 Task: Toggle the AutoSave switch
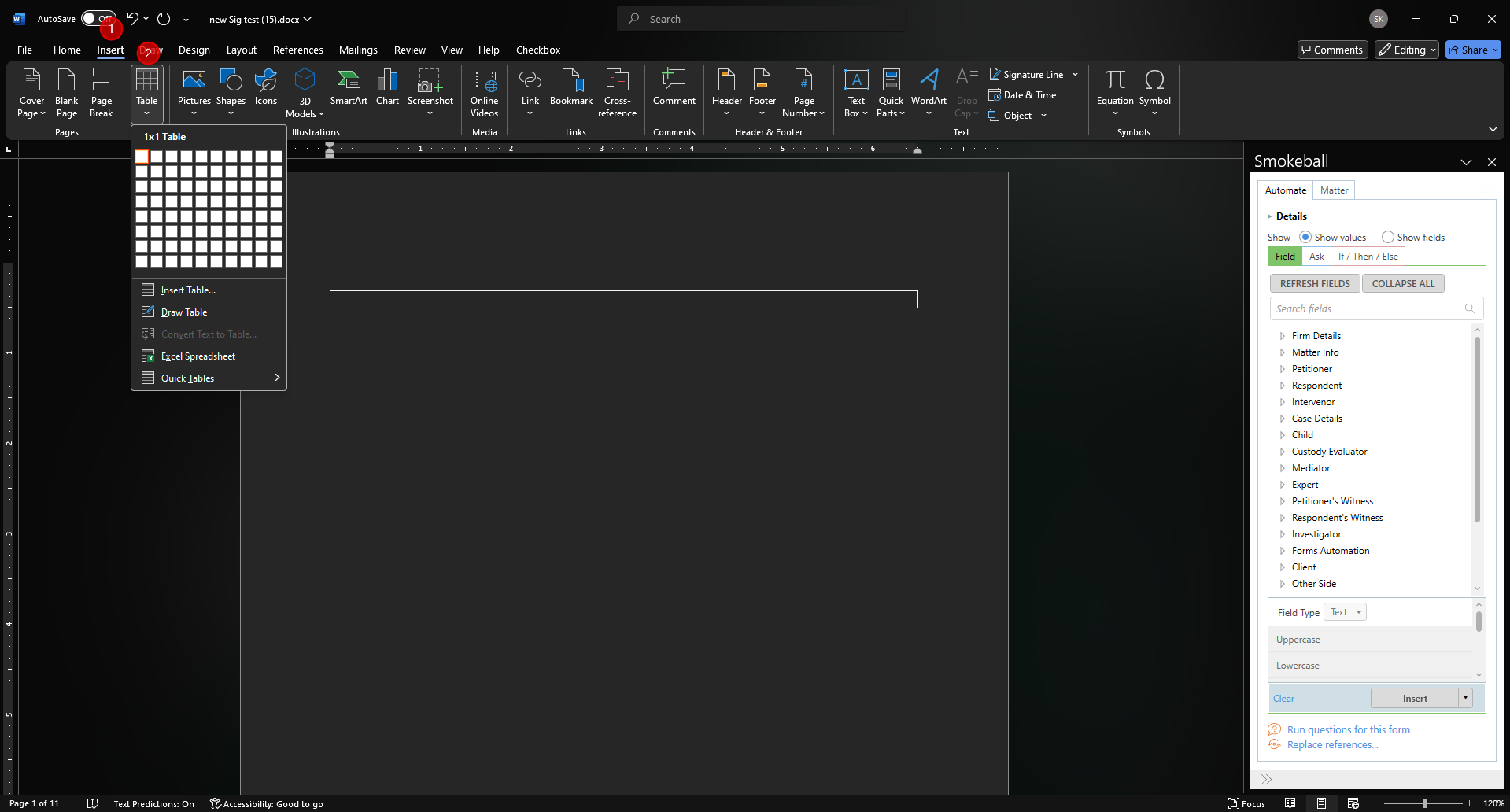click(98, 19)
